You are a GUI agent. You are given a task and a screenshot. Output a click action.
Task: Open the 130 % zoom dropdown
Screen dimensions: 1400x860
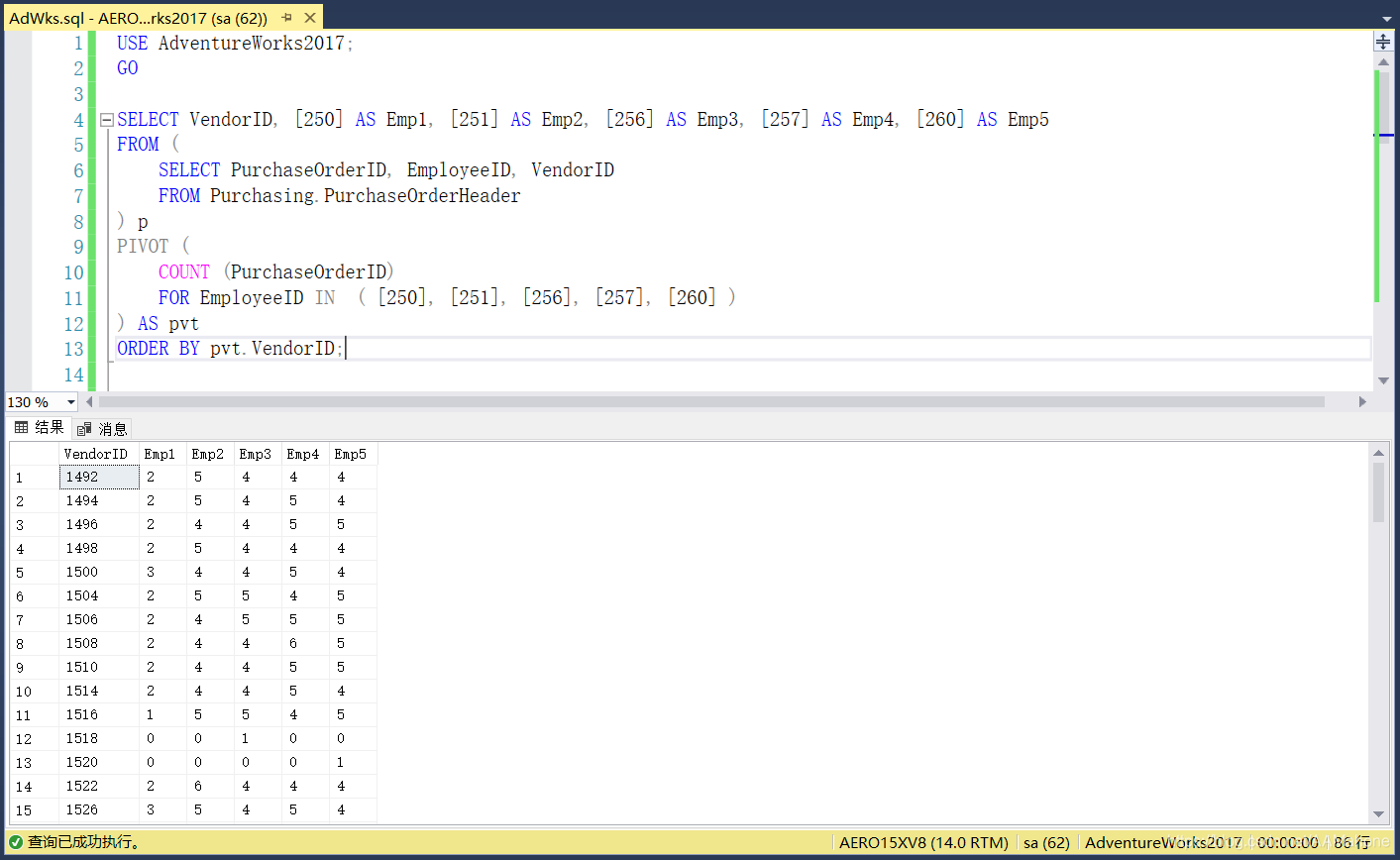coord(70,402)
